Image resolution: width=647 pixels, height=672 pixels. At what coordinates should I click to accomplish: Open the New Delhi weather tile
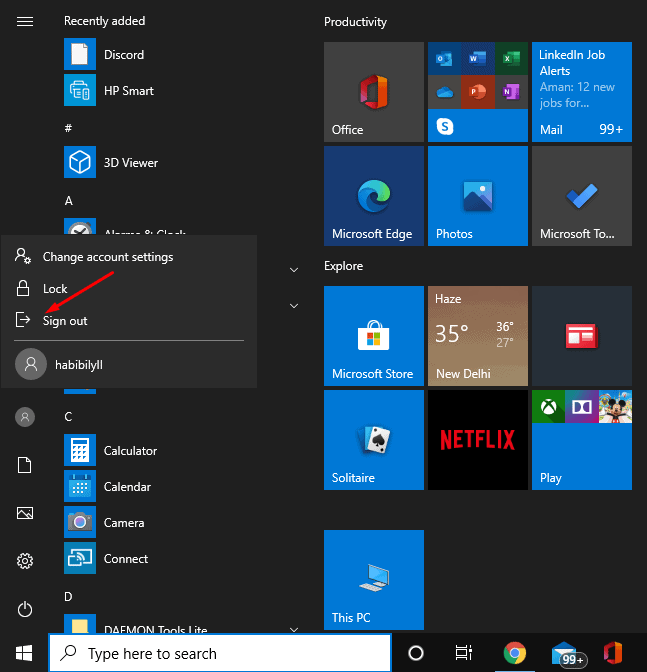(478, 336)
